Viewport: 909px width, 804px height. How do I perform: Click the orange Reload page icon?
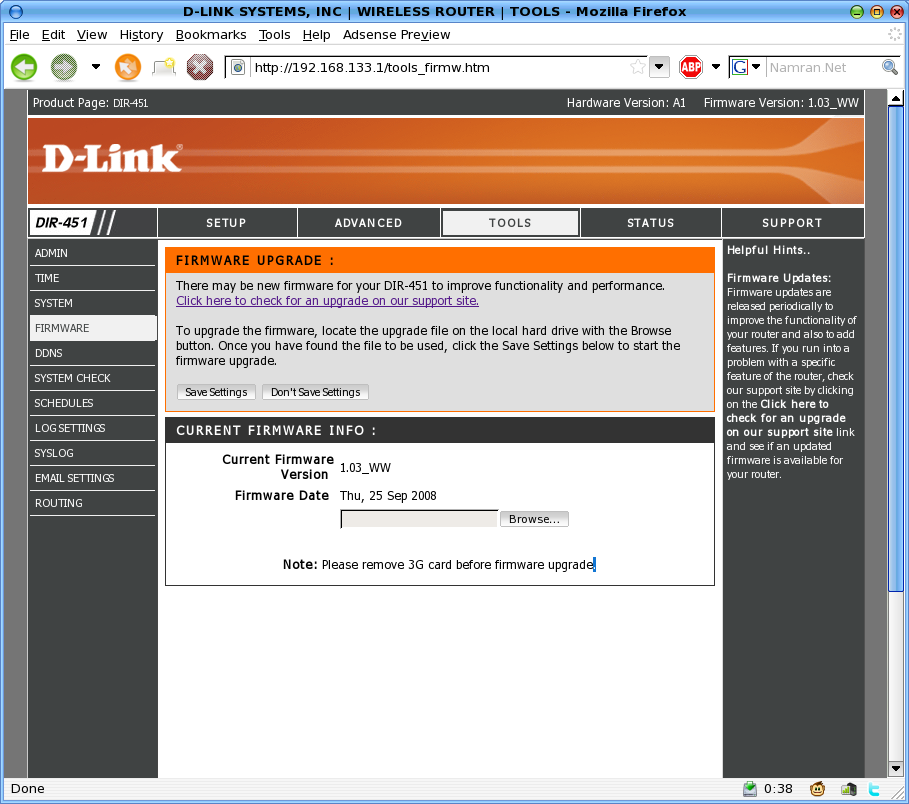click(x=128, y=68)
